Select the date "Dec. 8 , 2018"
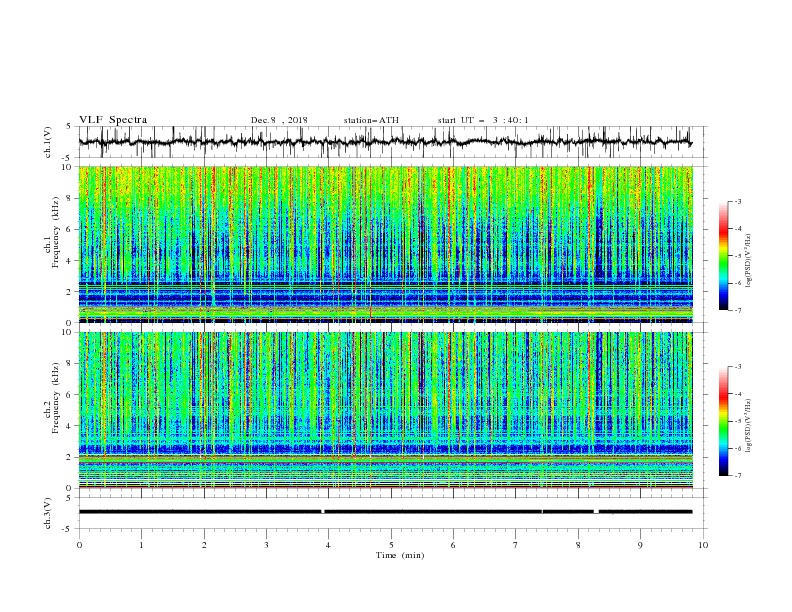Image resolution: width=792 pixels, height=612 pixels. coord(279,120)
